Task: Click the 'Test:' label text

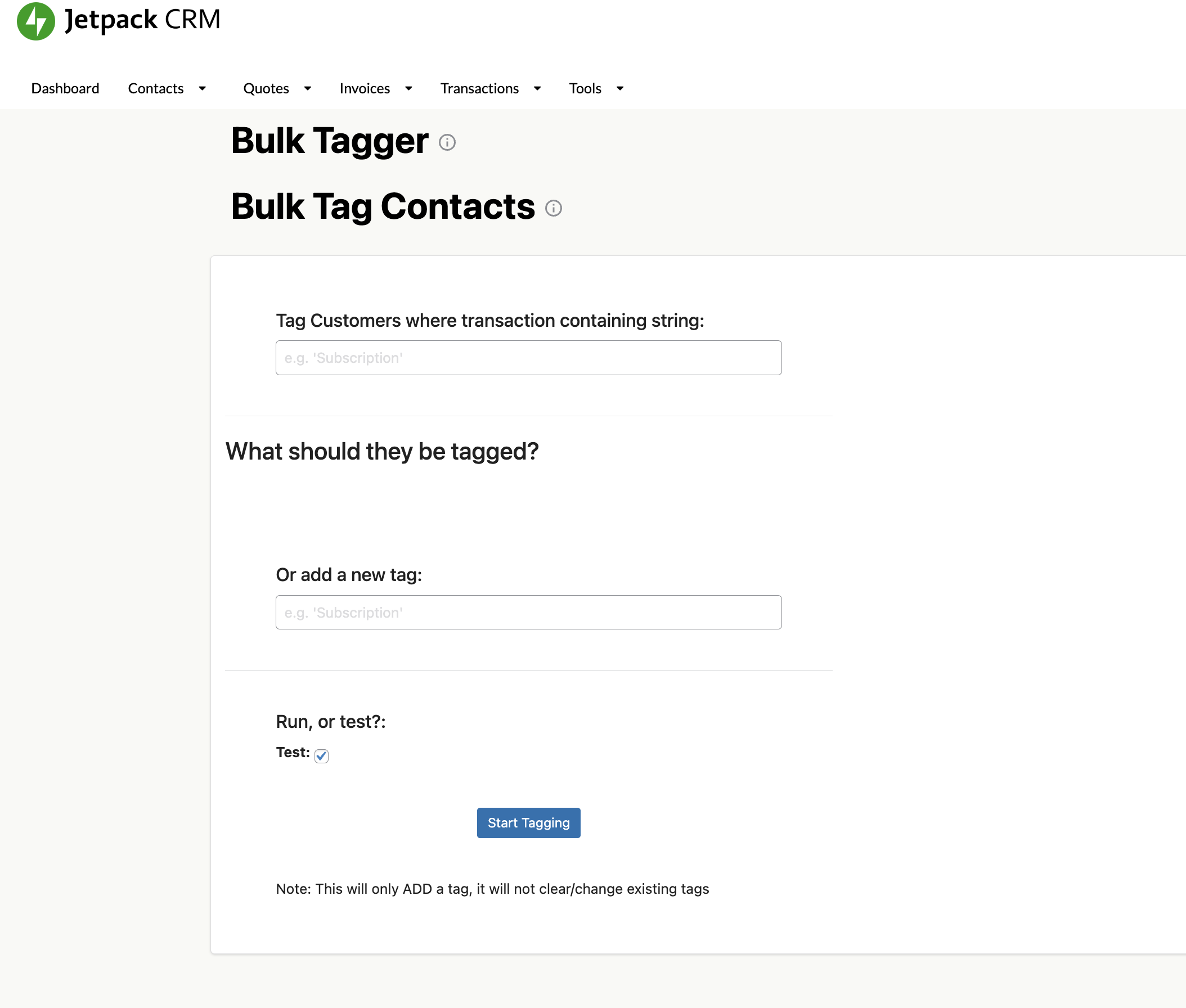Action: (x=293, y=753)
